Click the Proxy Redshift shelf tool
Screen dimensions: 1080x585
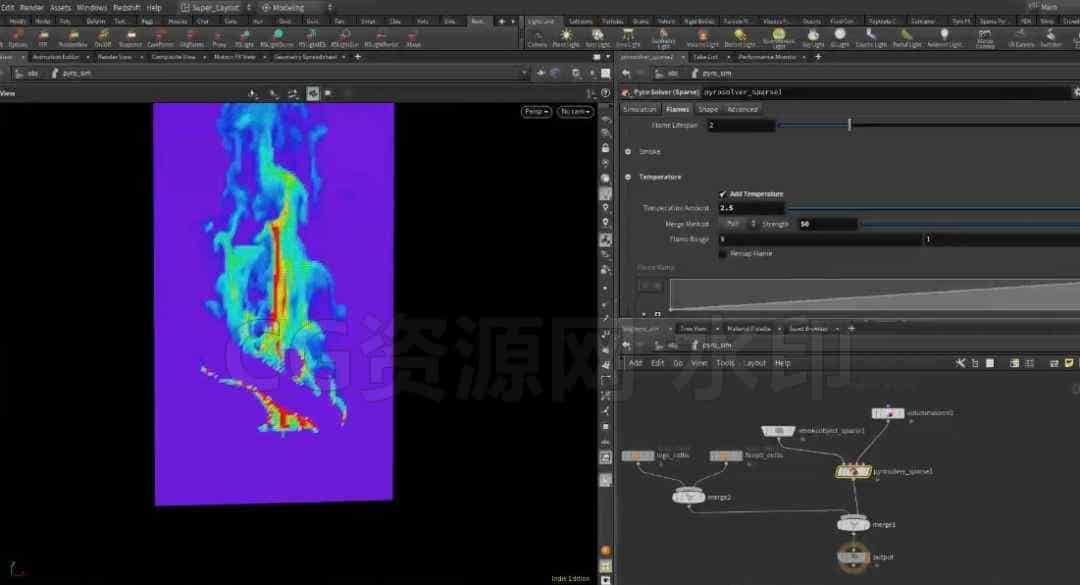tap(219, 38)
